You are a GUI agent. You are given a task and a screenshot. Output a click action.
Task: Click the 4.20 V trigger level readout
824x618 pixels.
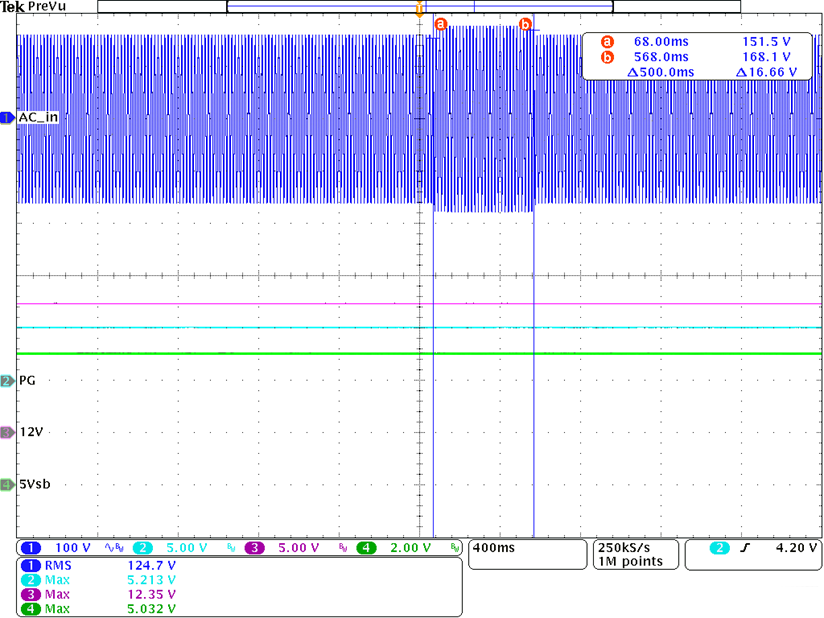(796, 548)
